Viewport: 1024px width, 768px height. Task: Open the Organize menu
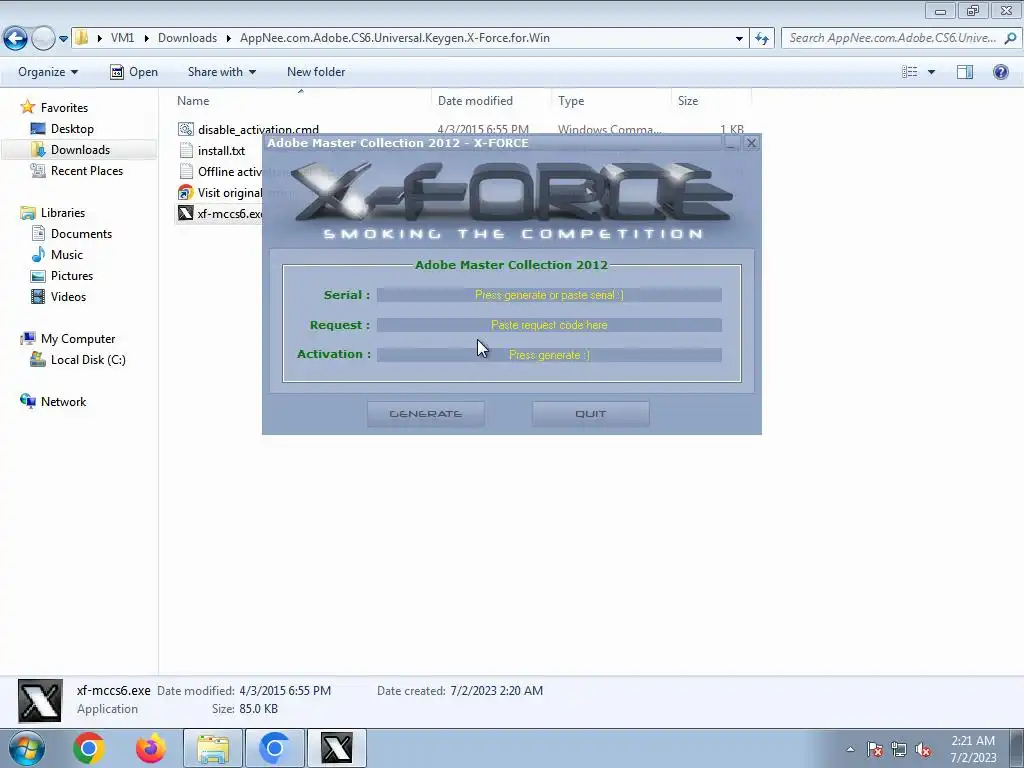[x=48, y=72]
